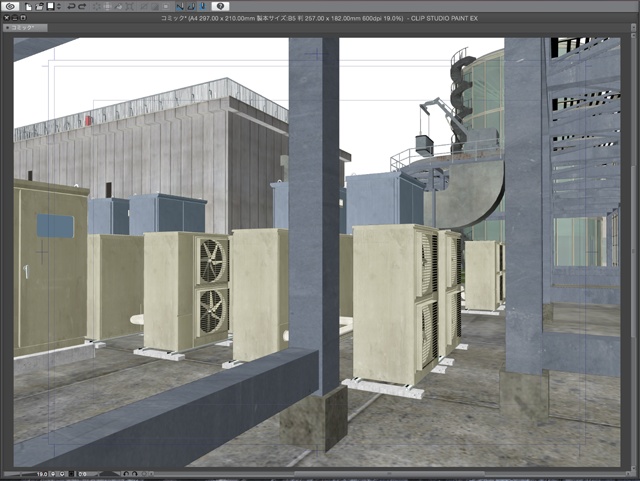Click the vertical scrollbar beside canvas
Image resolution: width=640 pixels, height=481 pixels.
[x=632, y=253]
